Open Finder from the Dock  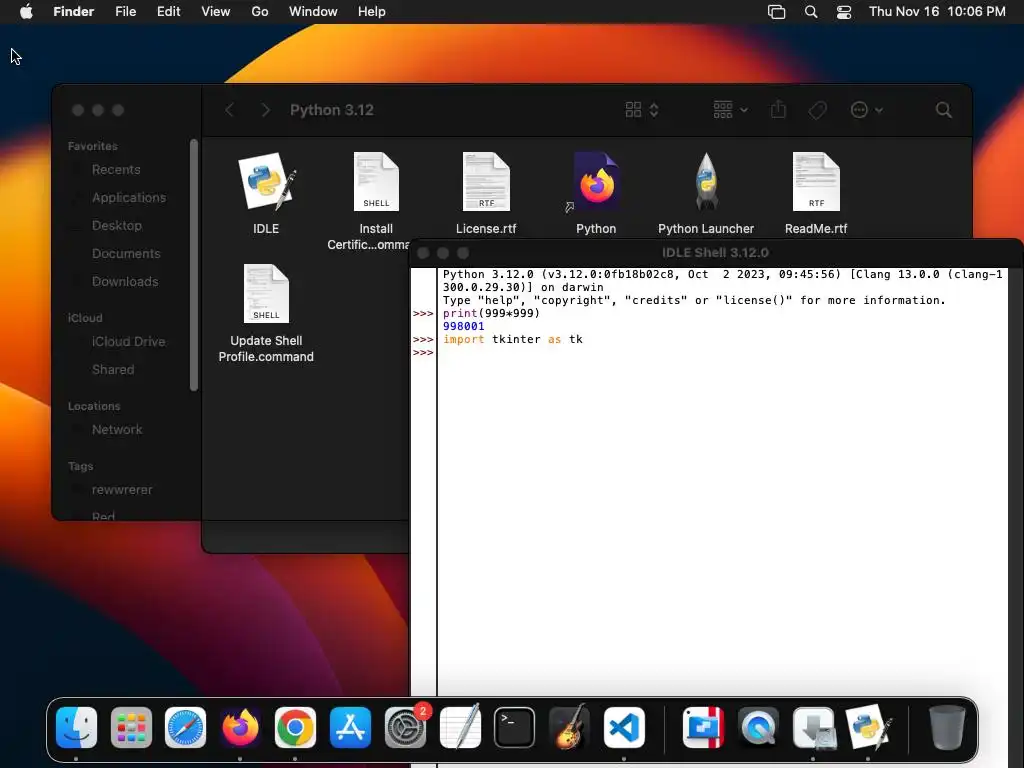coord(76,728)
